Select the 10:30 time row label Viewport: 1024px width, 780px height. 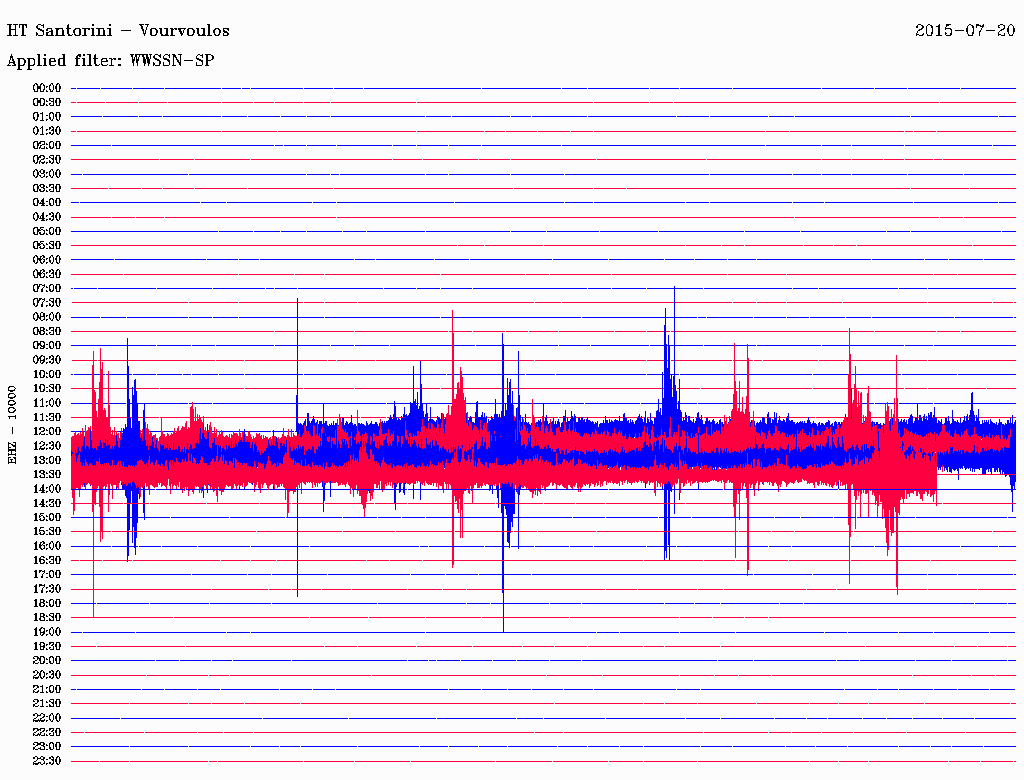(x=47, y=388)
